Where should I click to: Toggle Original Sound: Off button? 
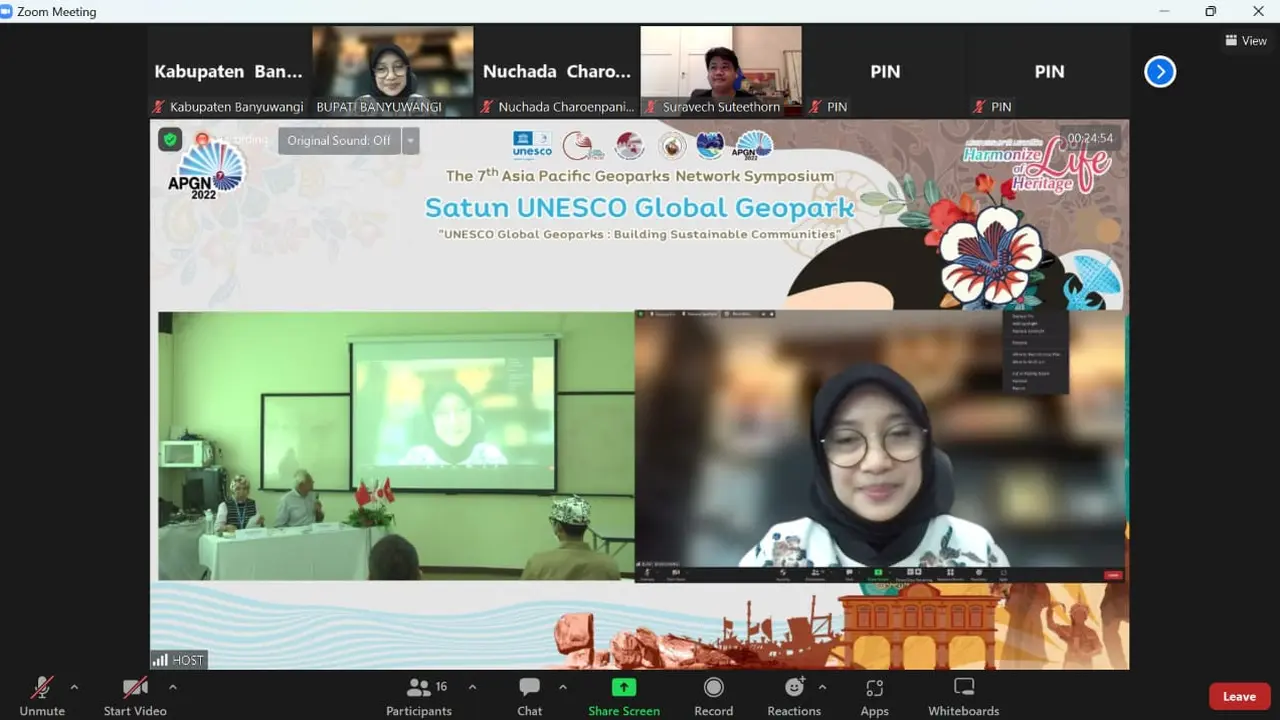pos(339,141)
